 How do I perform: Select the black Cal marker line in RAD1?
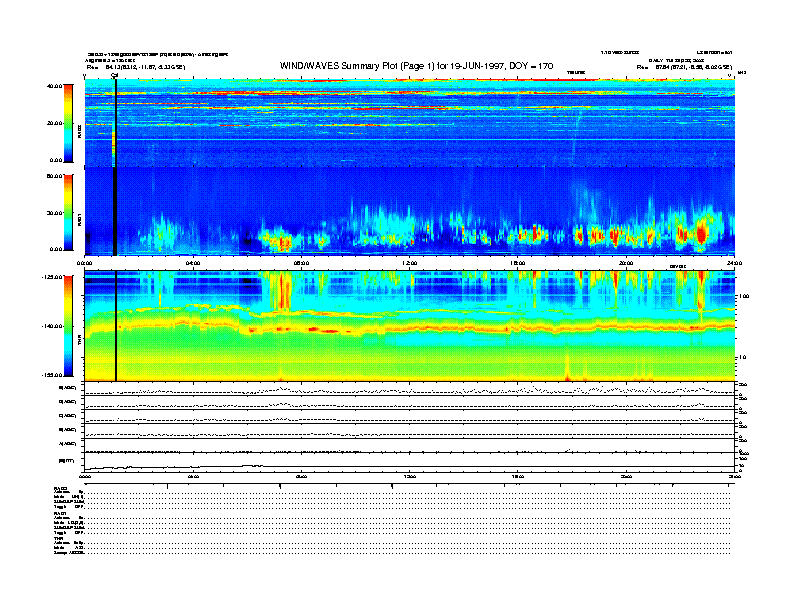pyautogui.click(x=115, y=212)
